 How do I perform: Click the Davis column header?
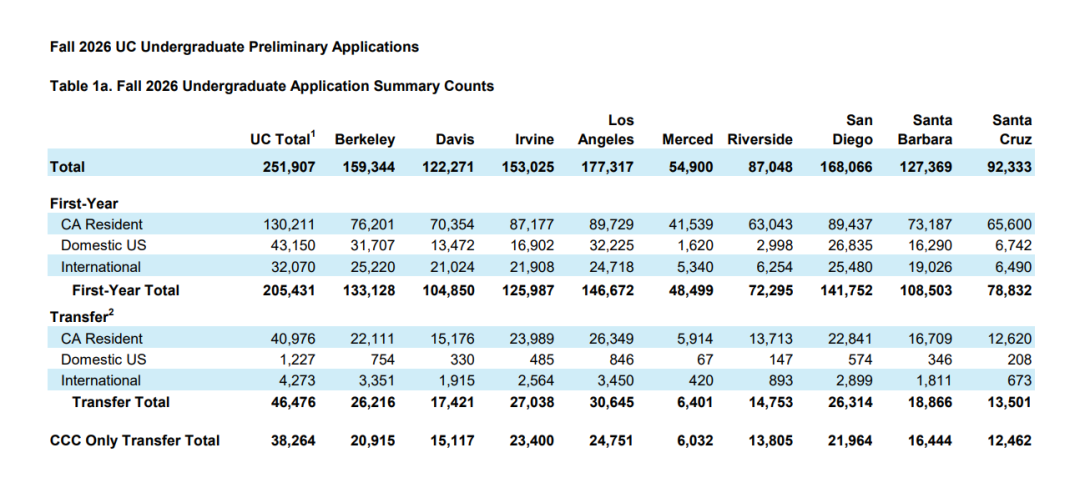(x=454, y=140)
